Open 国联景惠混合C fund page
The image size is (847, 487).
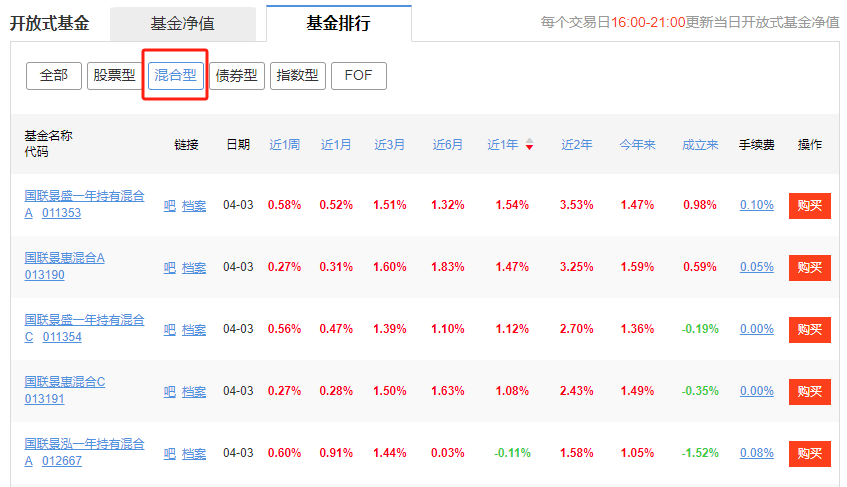pos(65,382)
